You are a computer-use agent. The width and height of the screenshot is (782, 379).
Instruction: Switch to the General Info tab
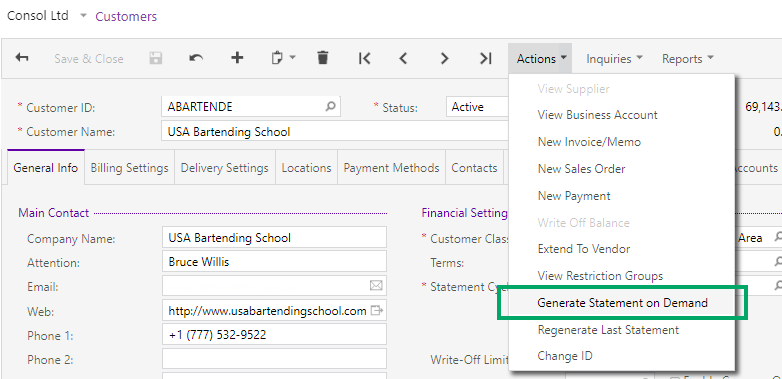[x=46, y=168]
